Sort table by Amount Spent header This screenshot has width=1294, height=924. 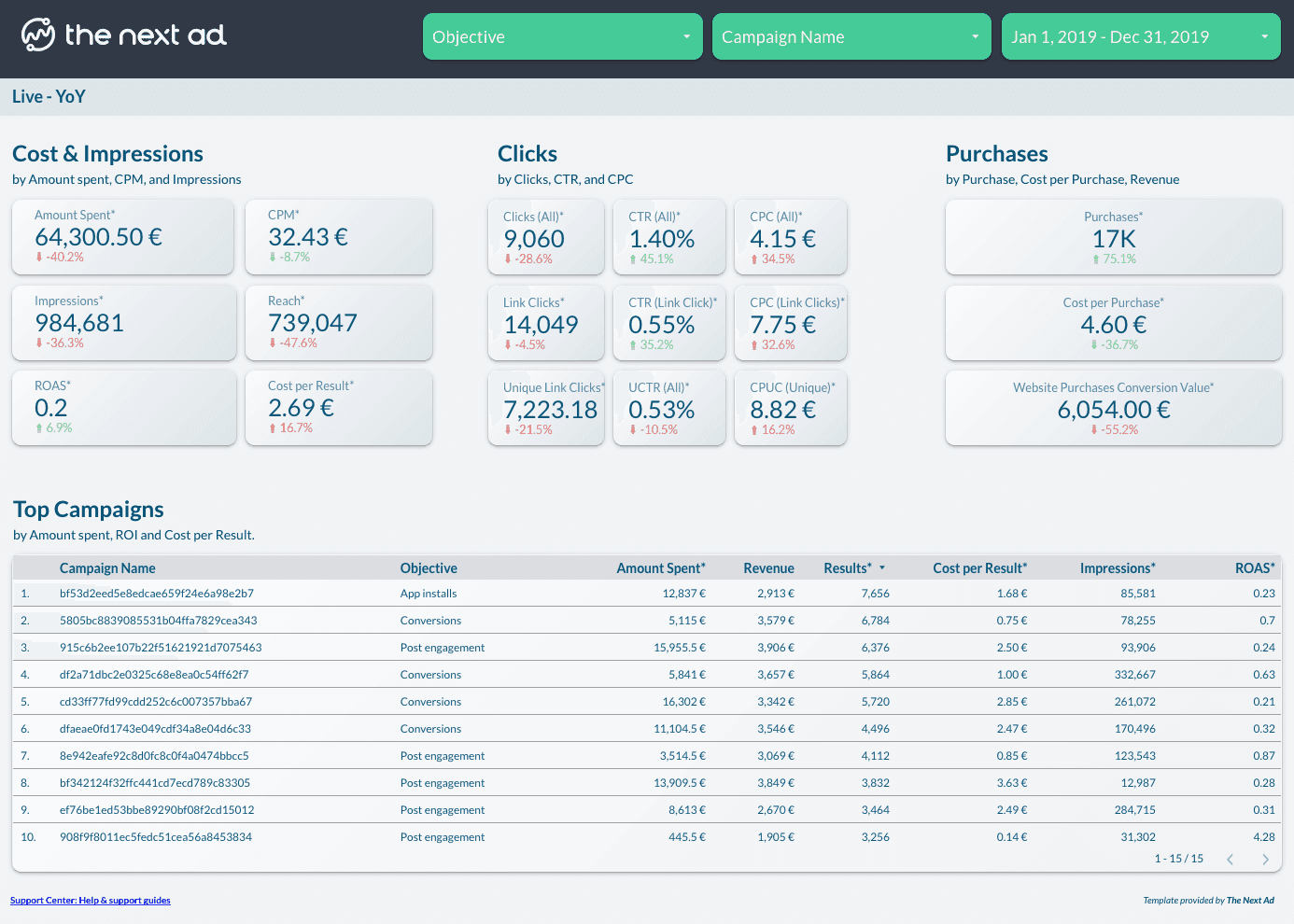point(660,568)
